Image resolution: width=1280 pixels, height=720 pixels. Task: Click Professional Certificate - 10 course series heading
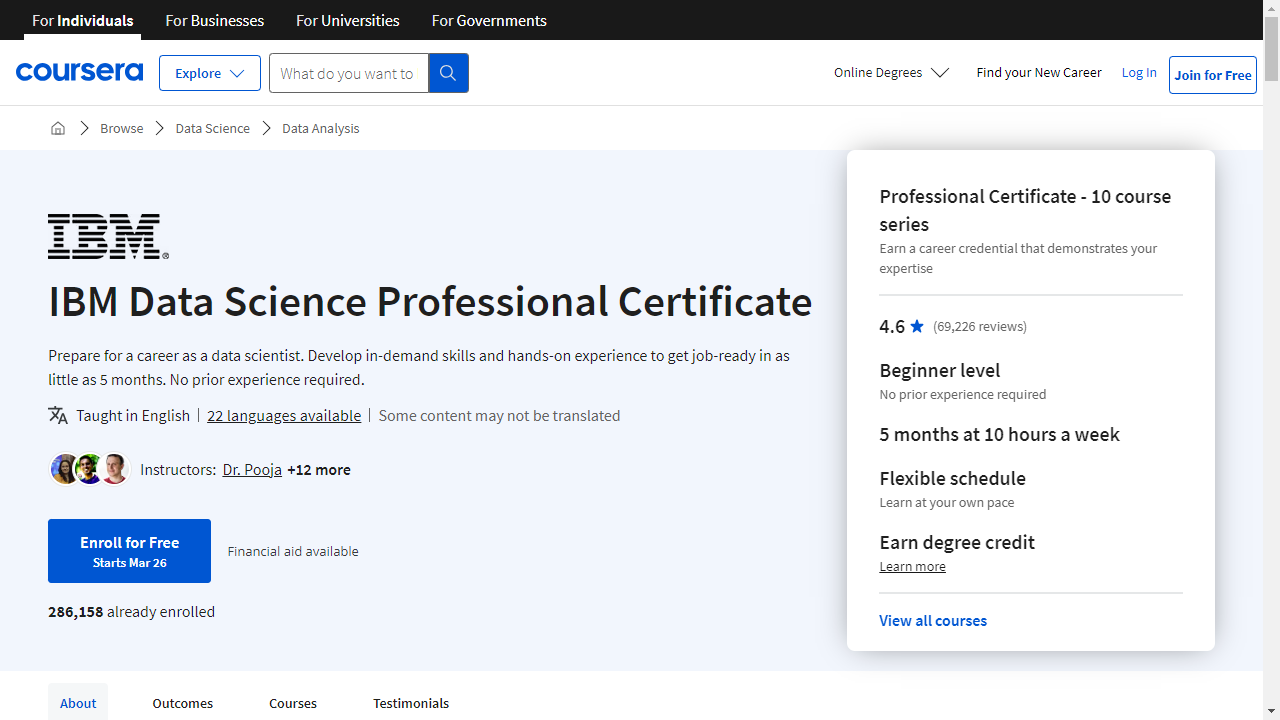click(x=1025, y=210)
